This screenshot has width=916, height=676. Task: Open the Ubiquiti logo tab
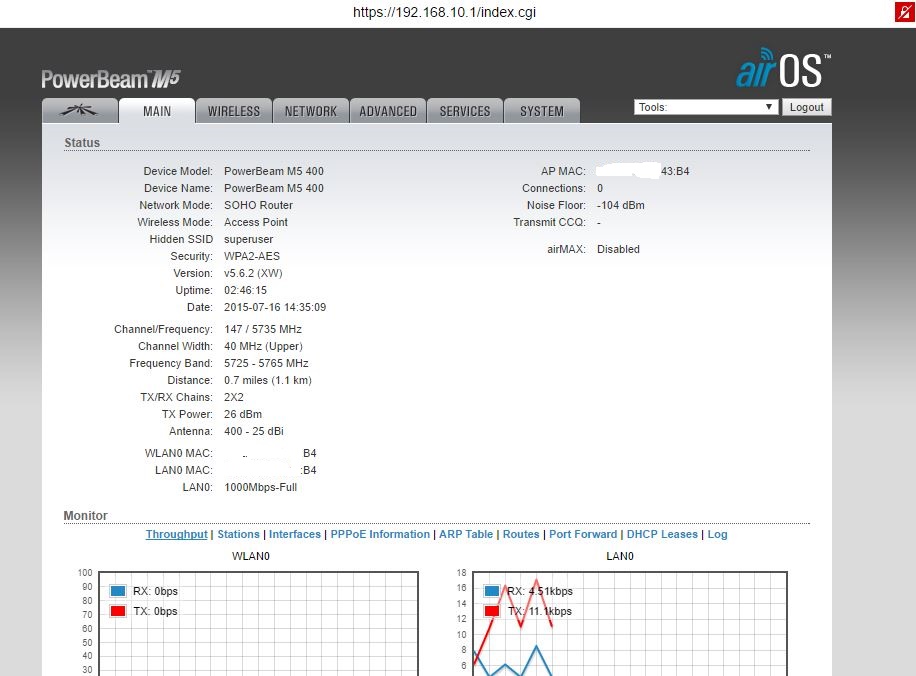(x=79, y=110)
